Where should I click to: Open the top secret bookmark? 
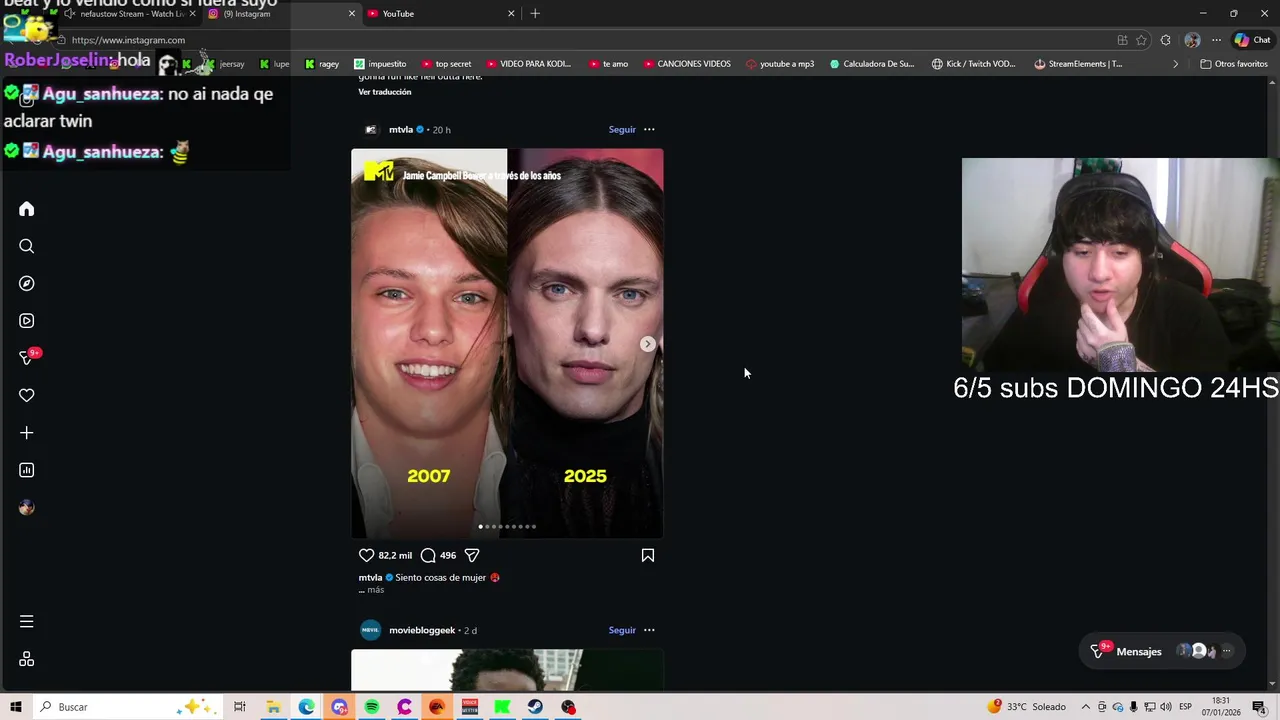point(446,64)
